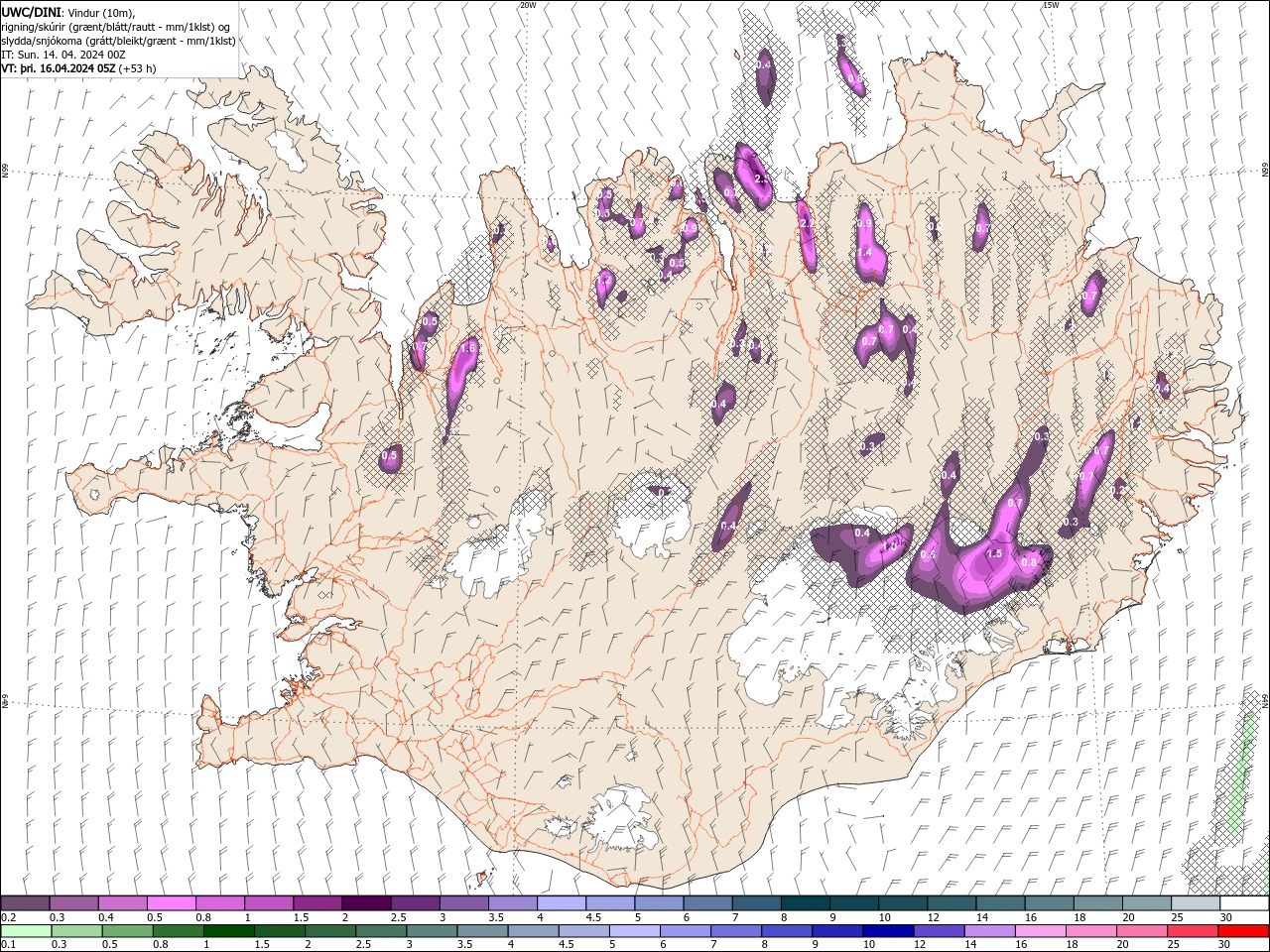The width and height of the screenshot is (1270, 952).
Task: Select snow legend swatch between 6 and 7
Action: tap(707, 903)
